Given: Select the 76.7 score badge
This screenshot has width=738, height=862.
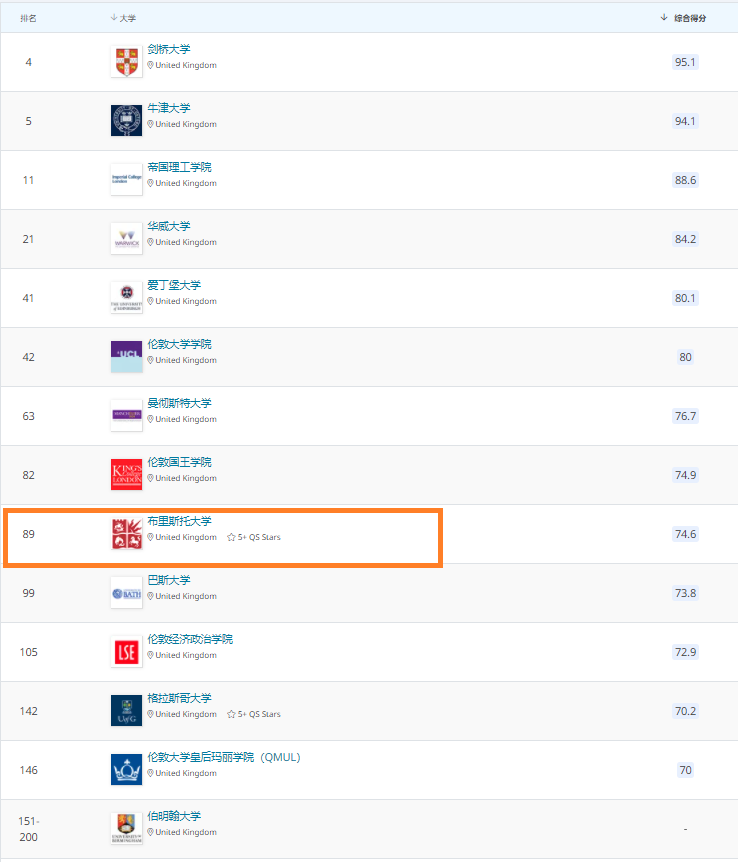Looking at the screenshot, I should pyautogui.click(x=685, y=416).
